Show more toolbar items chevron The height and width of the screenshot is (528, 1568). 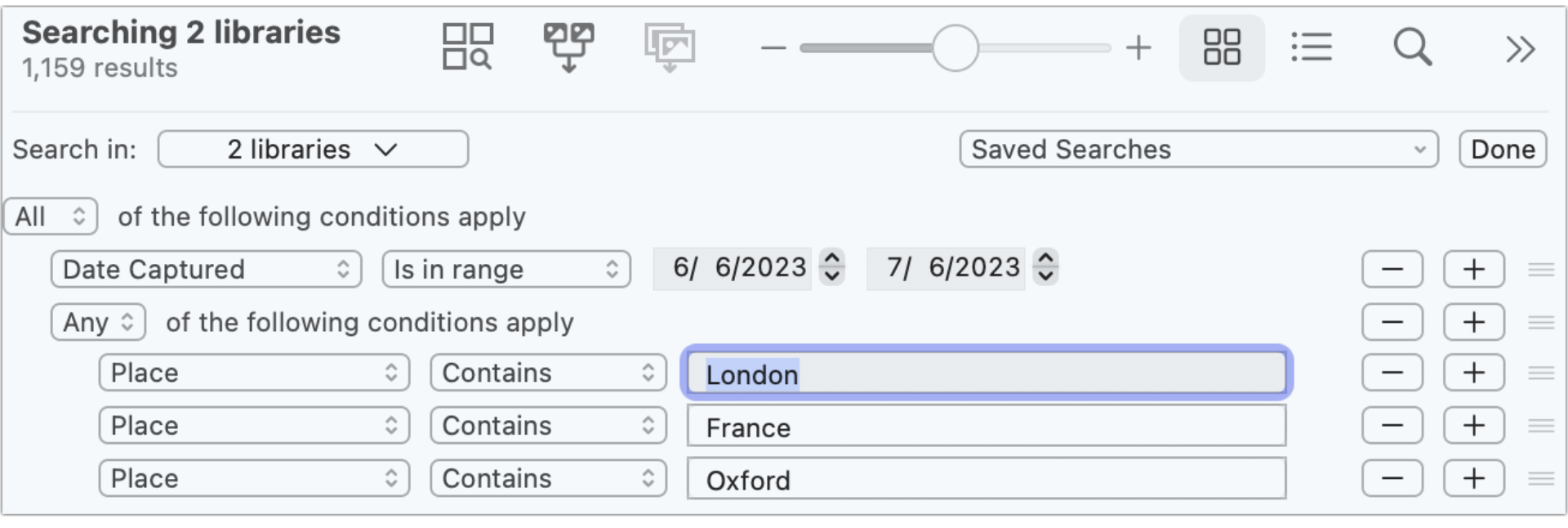tap(1520, 49)
